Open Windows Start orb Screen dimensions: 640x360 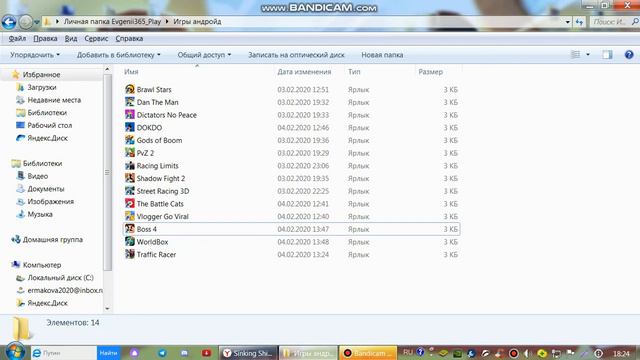click(x=16, y=352)
